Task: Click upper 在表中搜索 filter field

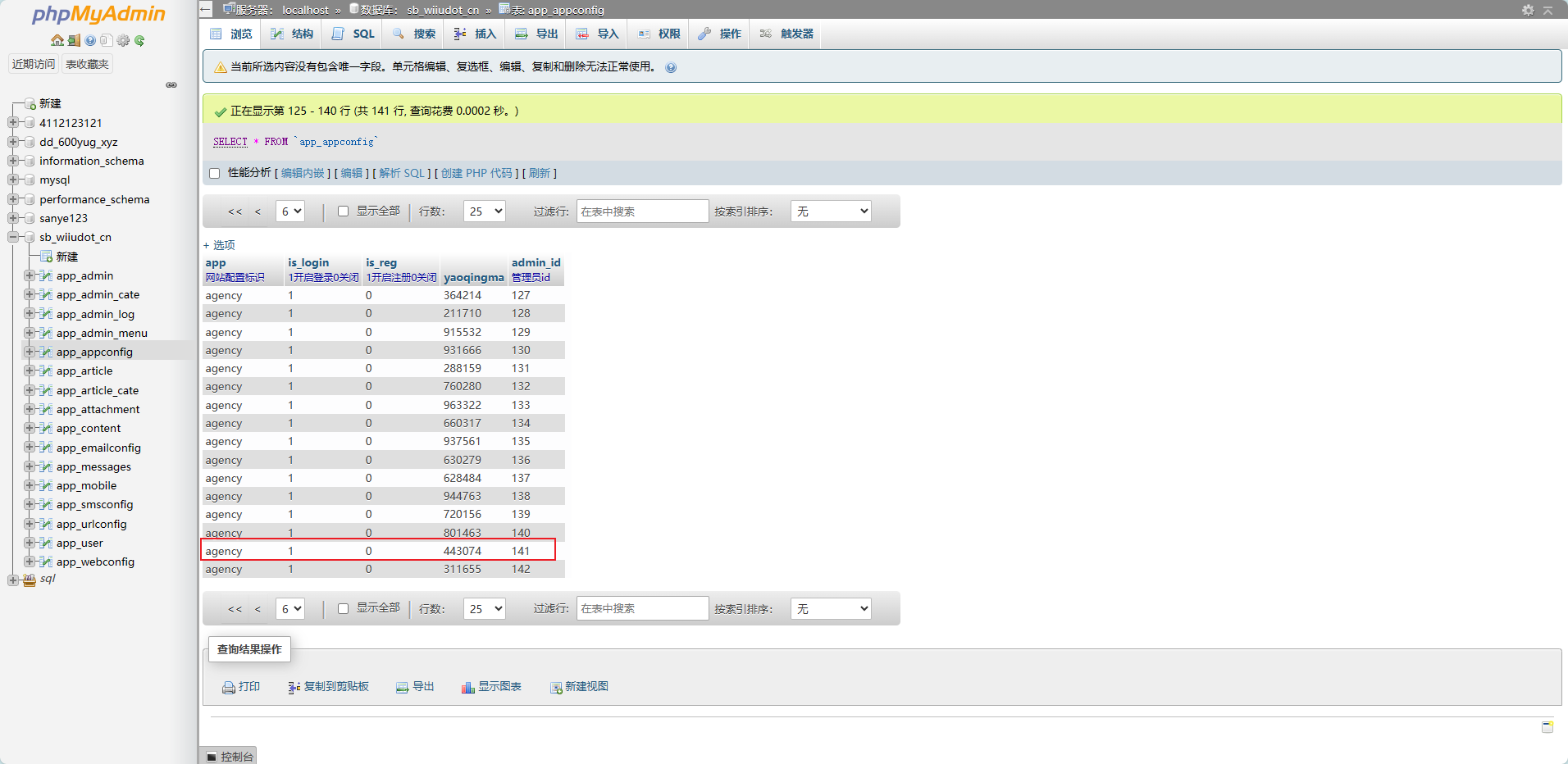Action: point(642,211)
